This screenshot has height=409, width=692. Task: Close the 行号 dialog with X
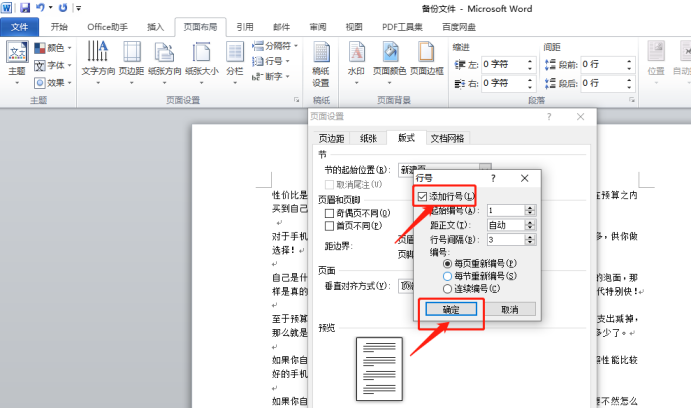click(524, 178)
